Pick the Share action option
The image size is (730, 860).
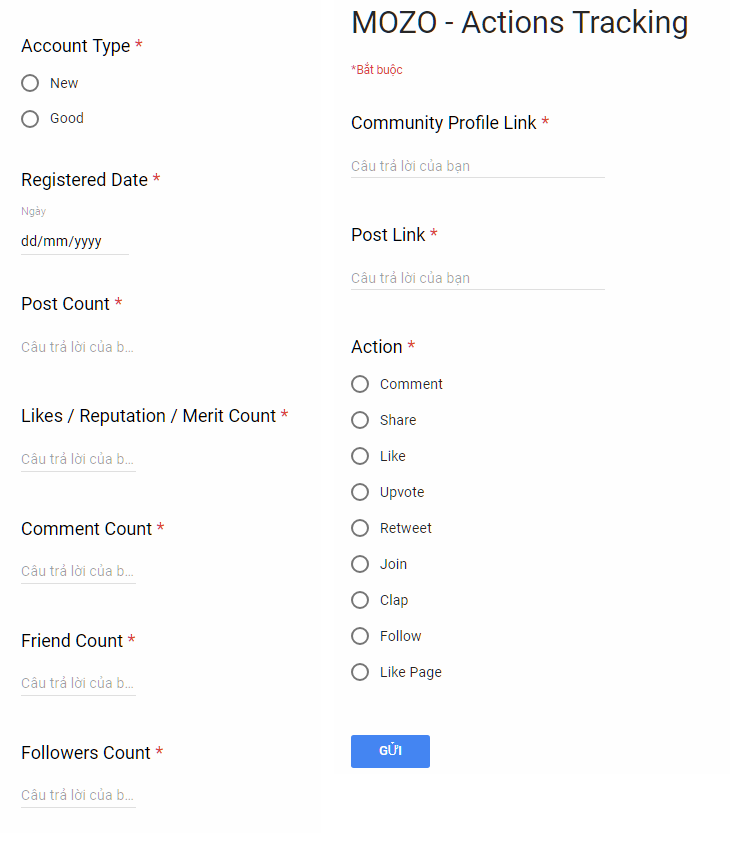click(x=360, y=420)
